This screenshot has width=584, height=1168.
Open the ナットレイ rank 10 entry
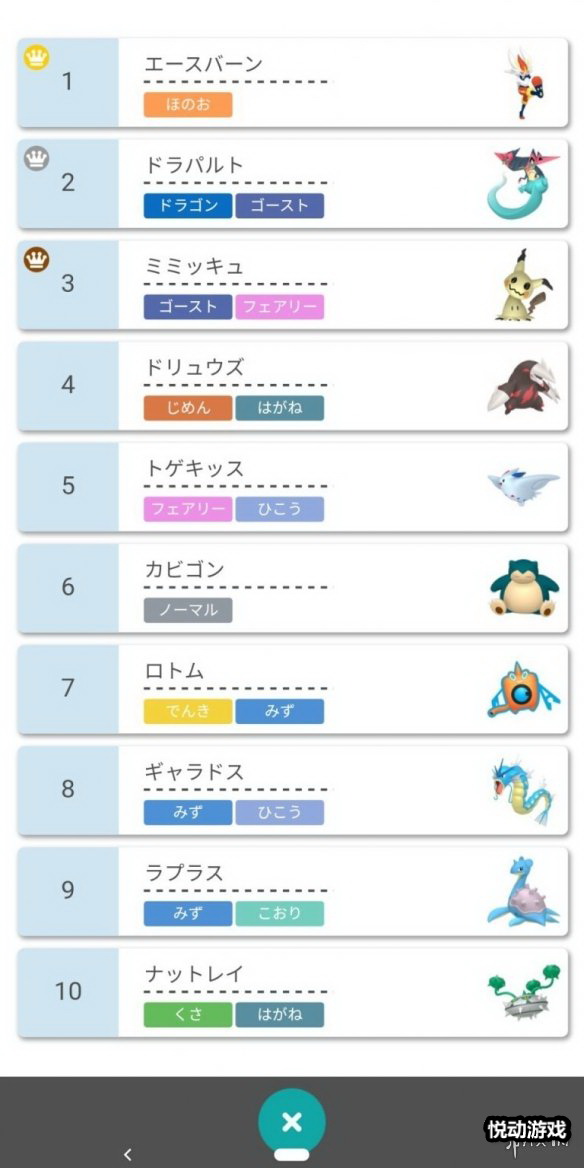[x=293, y=993]
